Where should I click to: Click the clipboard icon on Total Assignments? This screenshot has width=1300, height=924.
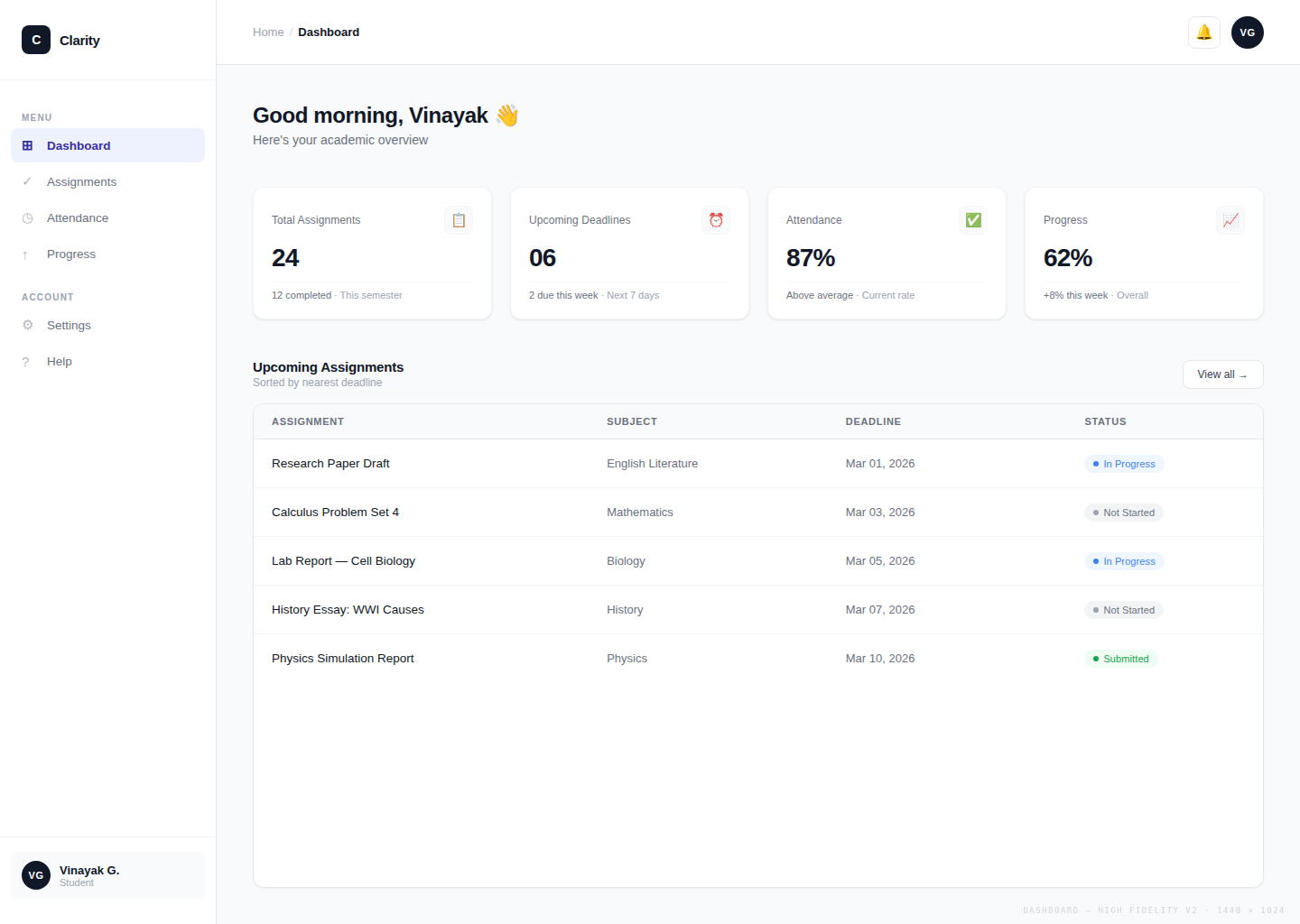459,220
